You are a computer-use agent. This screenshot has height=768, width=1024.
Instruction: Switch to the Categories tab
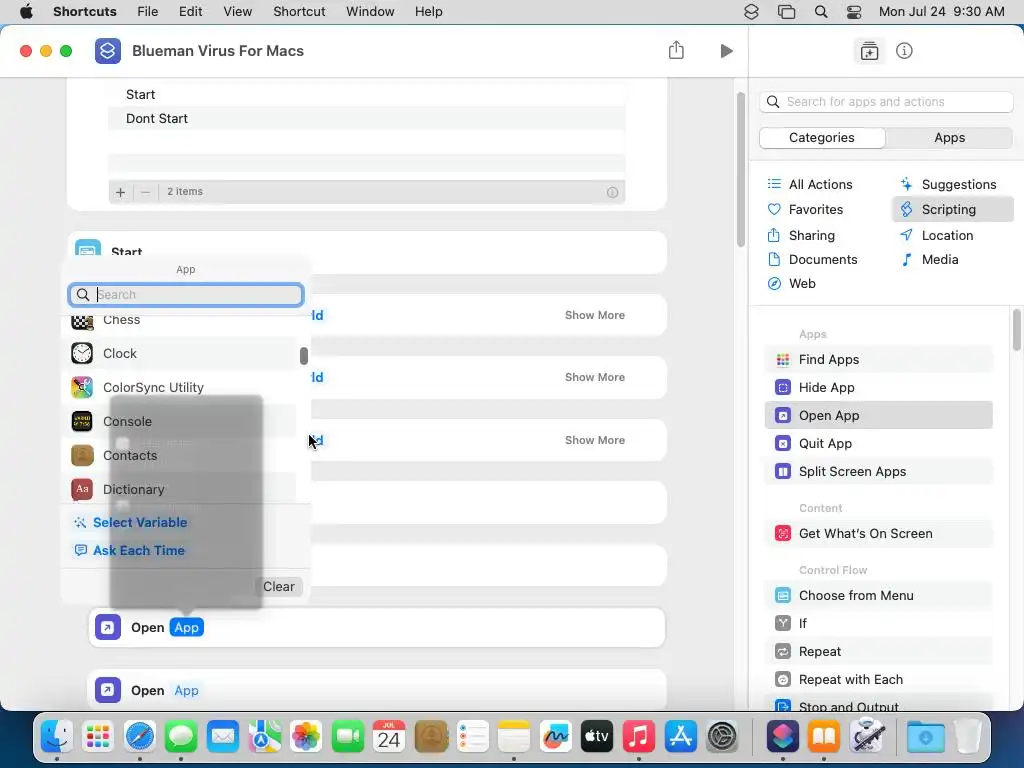tap(822, 138)
